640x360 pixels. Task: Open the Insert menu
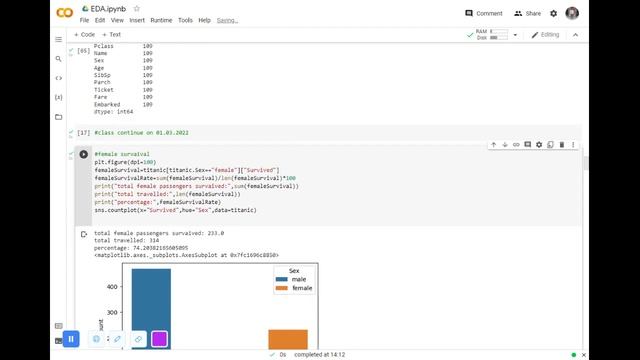click(x=137, y=20)
